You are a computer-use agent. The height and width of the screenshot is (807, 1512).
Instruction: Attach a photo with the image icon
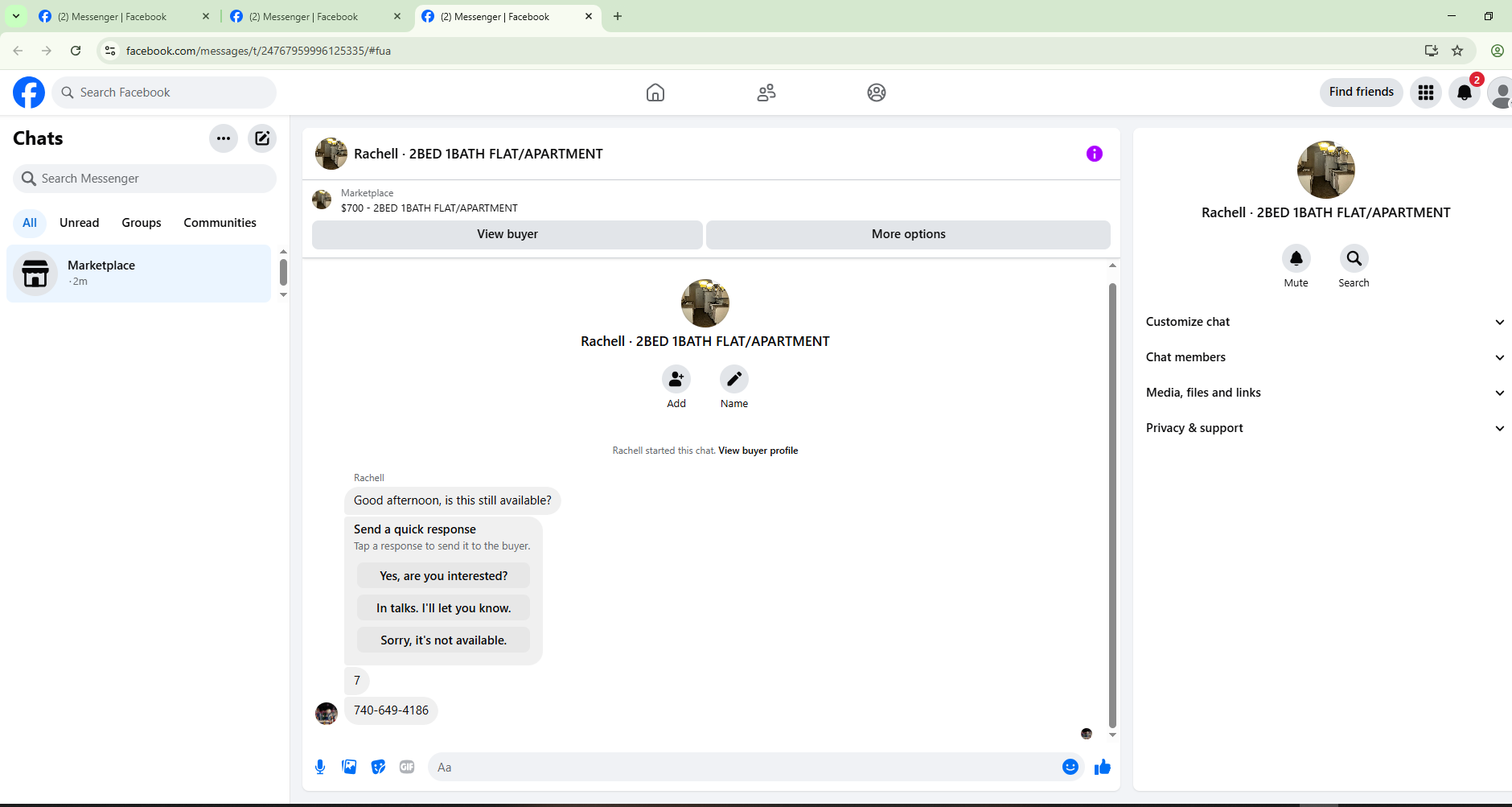tap(349, 767)
